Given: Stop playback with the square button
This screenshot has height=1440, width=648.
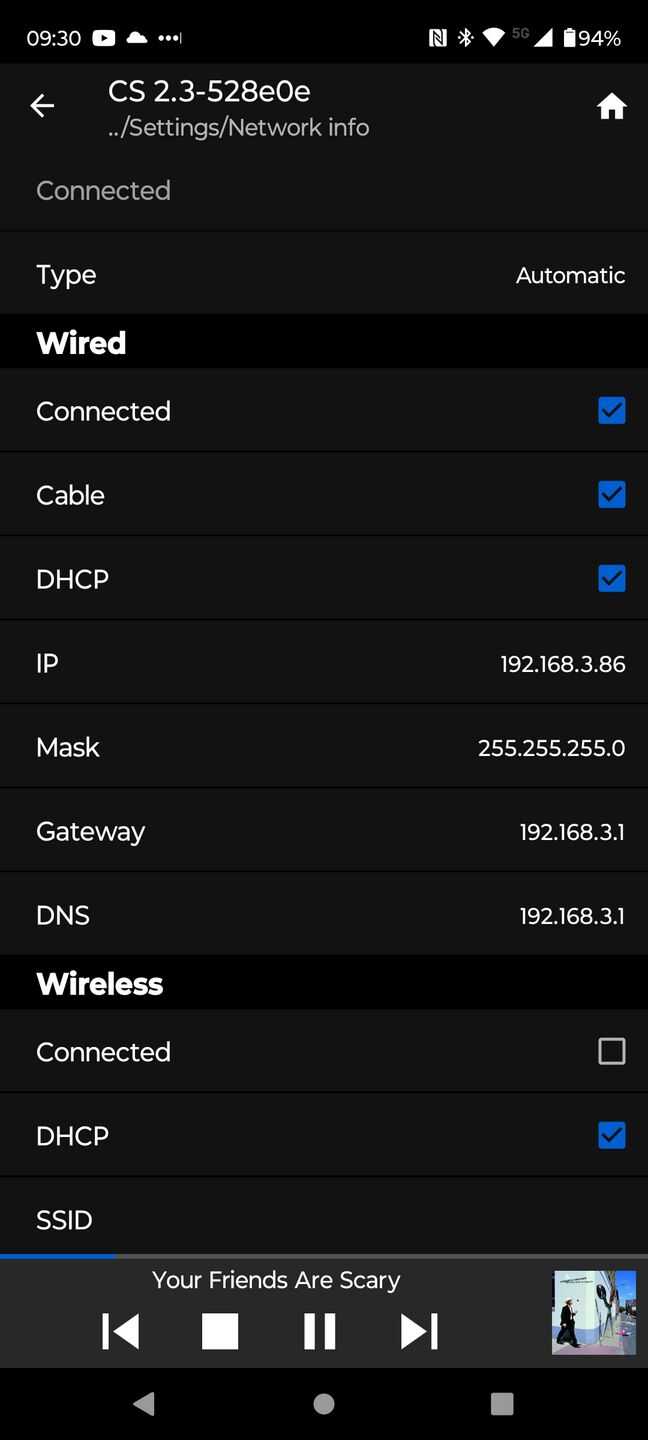Looking at the screenshot, I should click(220, 1331).
